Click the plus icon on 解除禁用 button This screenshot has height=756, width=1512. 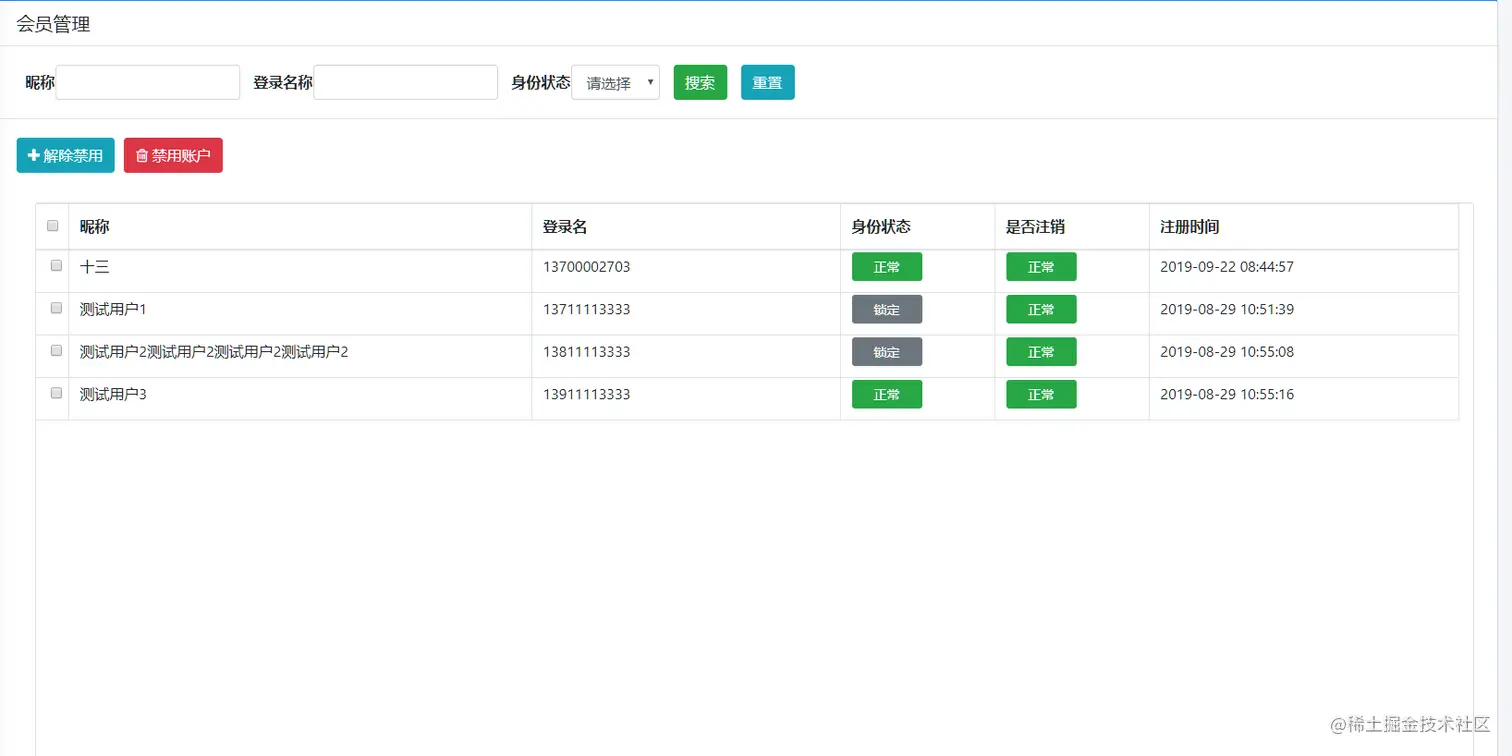tap(34, 156)
